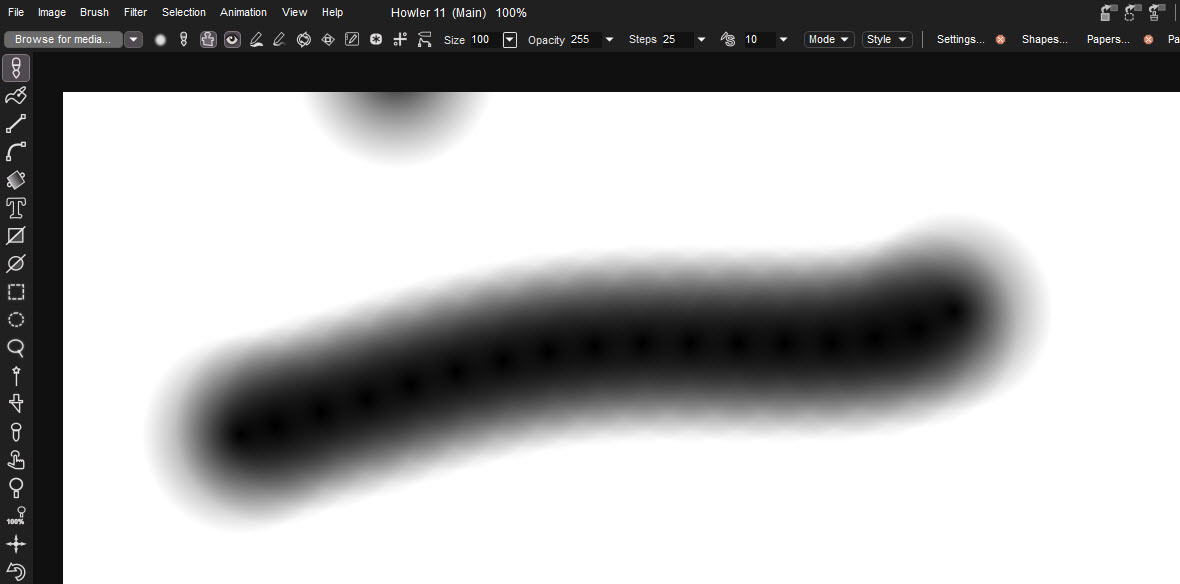Open the Animation menu
The width and height of the screenshot is (1180, 584).
point(243,12)
